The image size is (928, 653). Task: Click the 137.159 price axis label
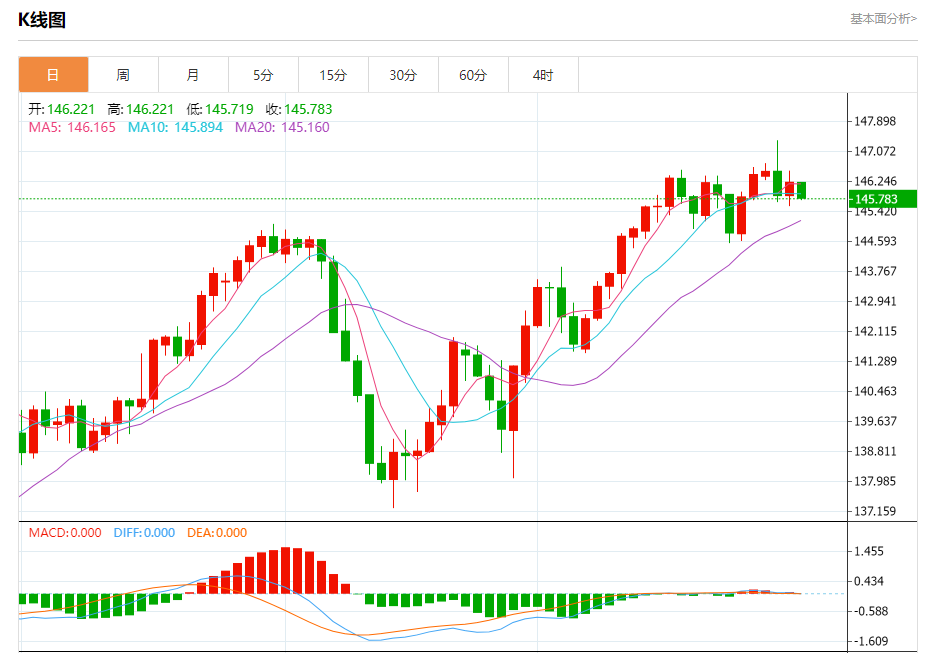[x=875, y=511]
